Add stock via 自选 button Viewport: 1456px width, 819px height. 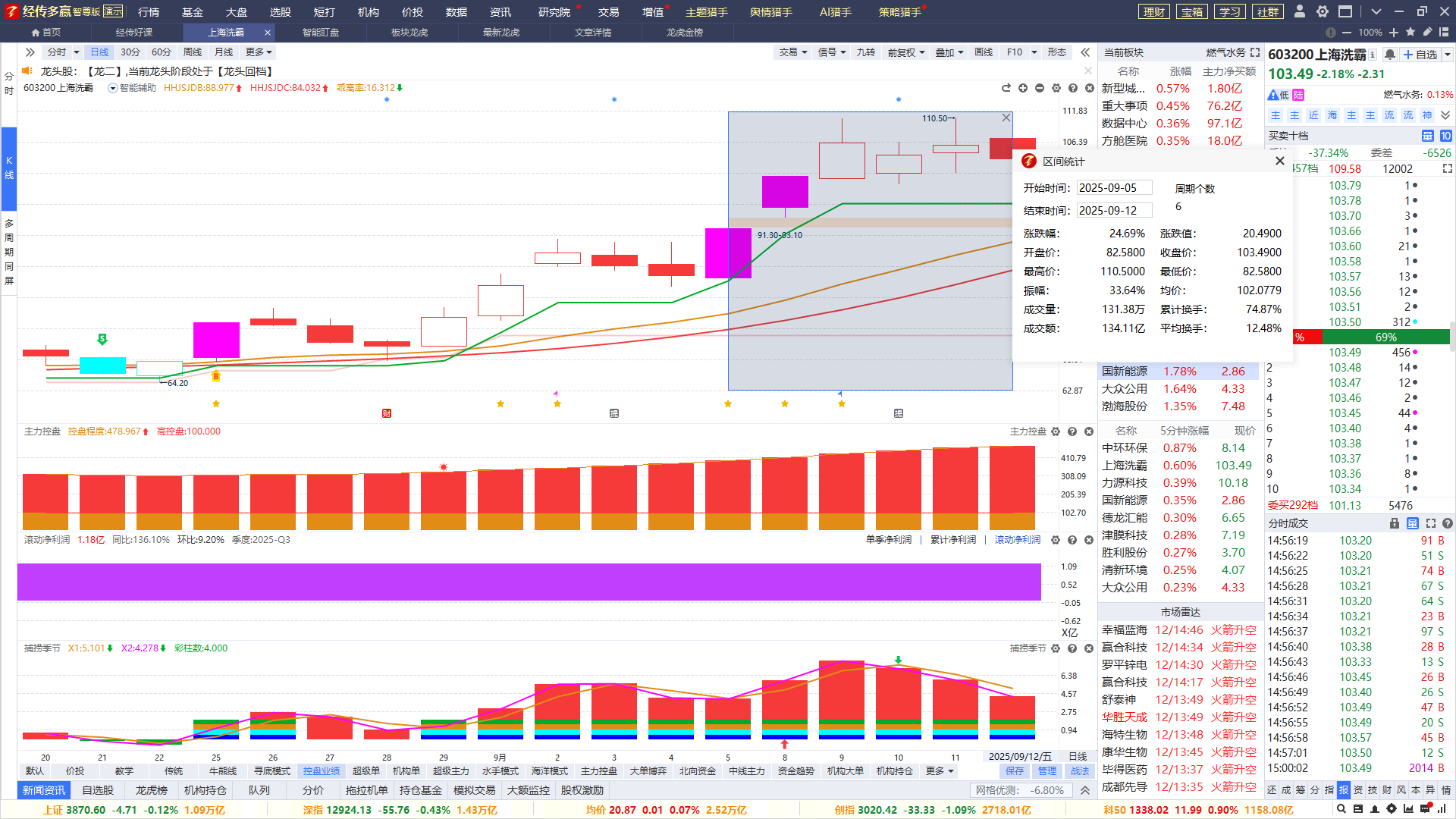1419,55
